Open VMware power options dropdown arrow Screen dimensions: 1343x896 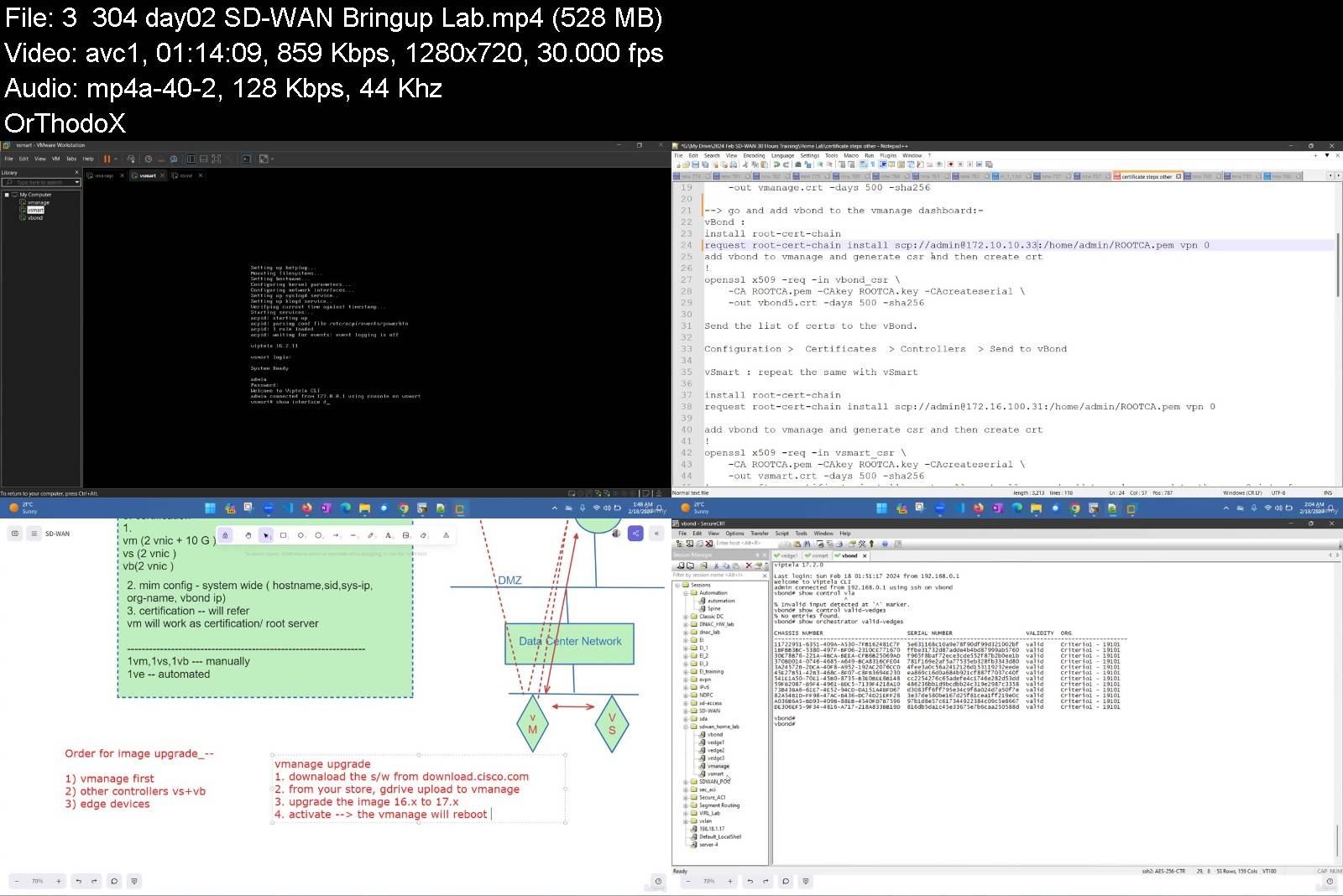(116, 159)
